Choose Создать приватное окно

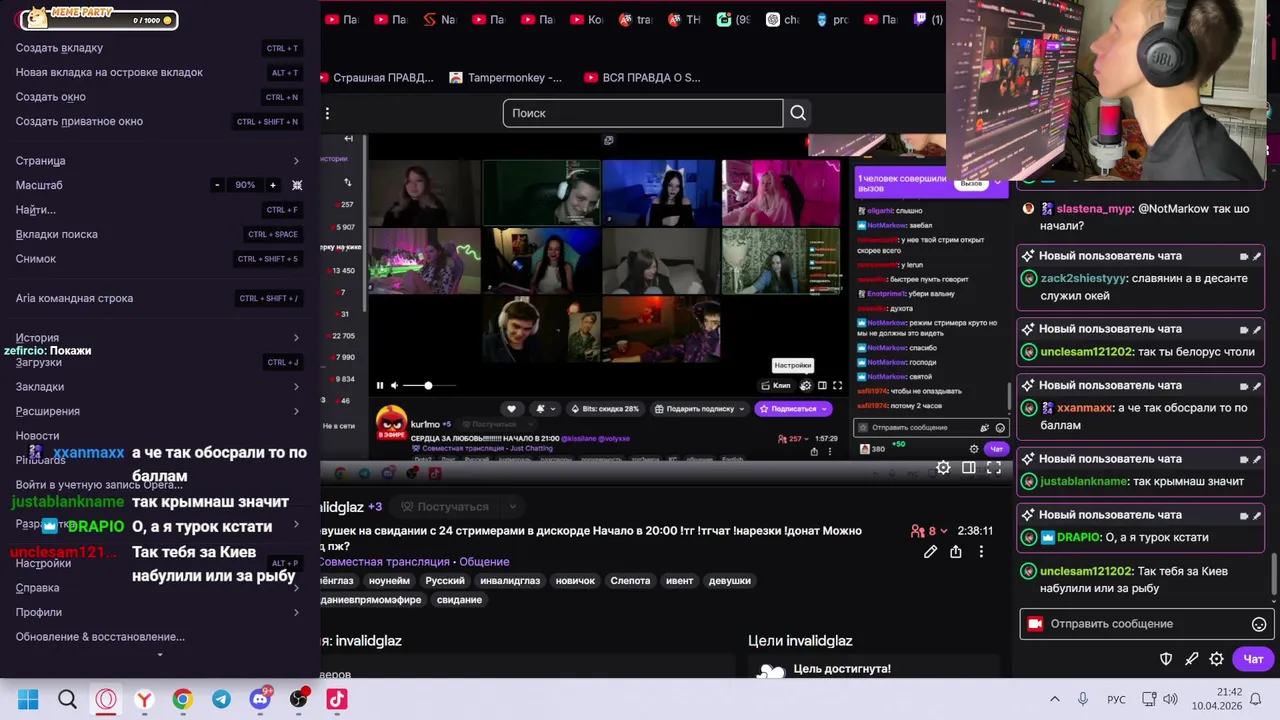[159, 121]
